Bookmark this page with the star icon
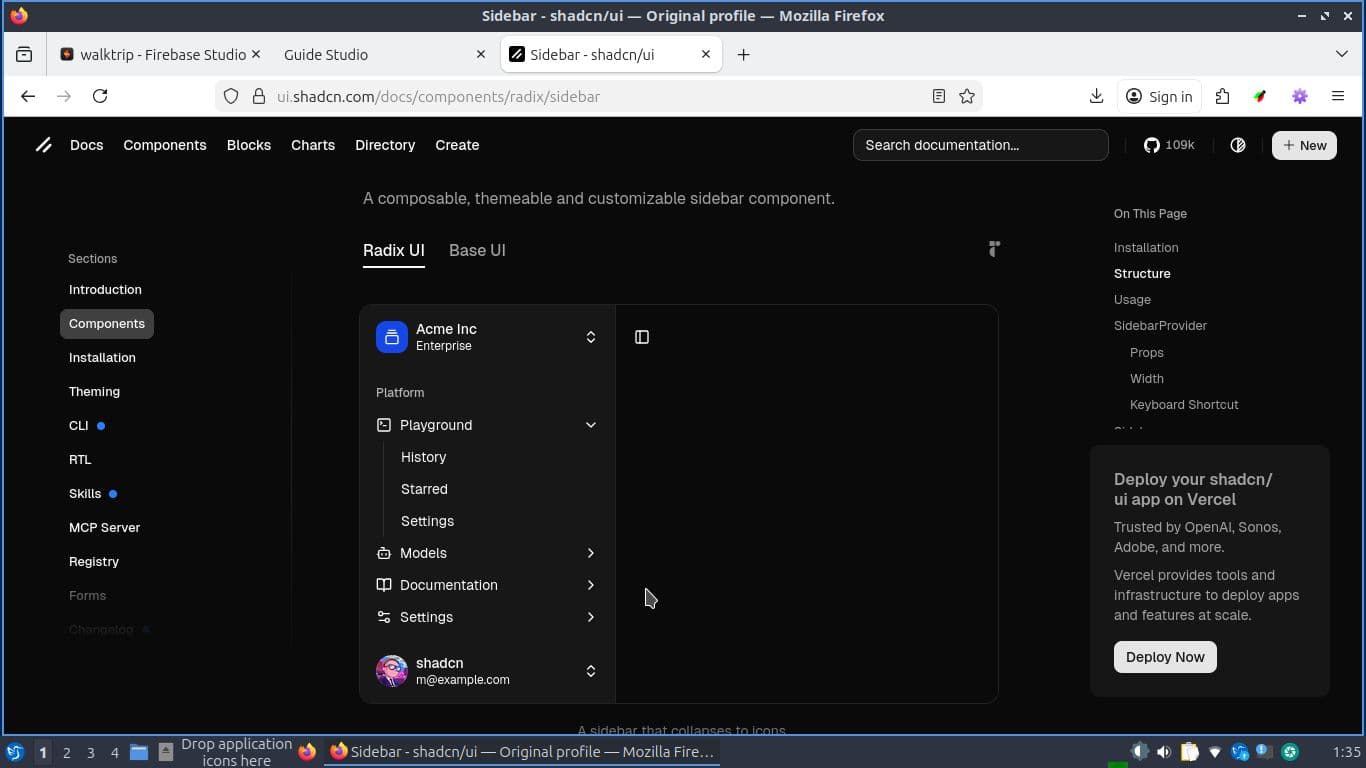The height and width of the screenshot is (768, 1366). point(967,96)
